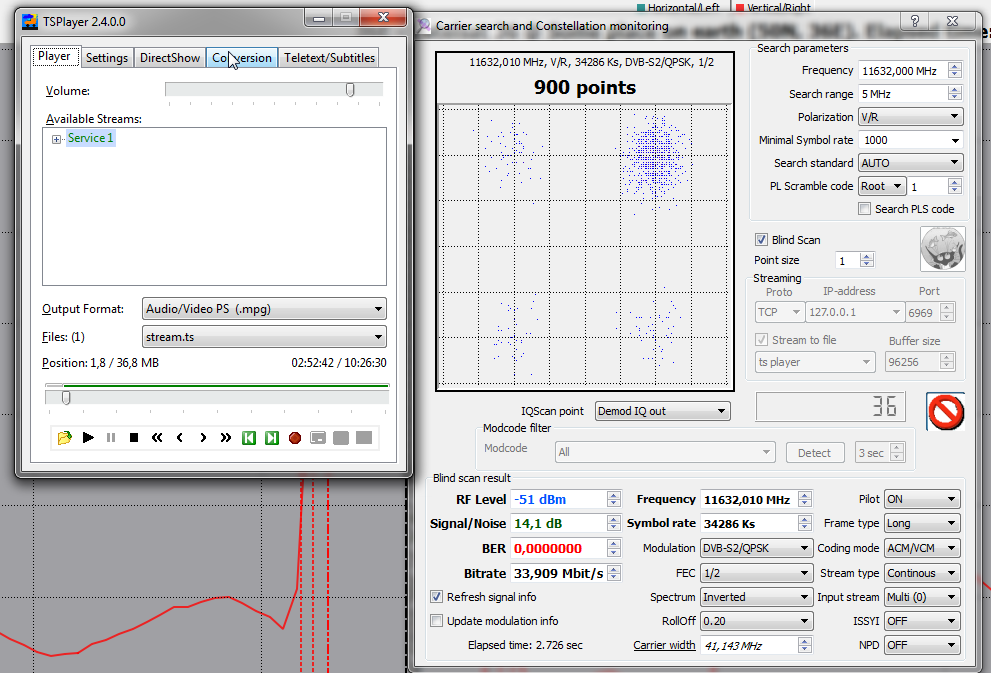Image resolution: width=991 pixels, height=673 pixels.
Task: Click the Carrier width link label
Action: (664, 645)
